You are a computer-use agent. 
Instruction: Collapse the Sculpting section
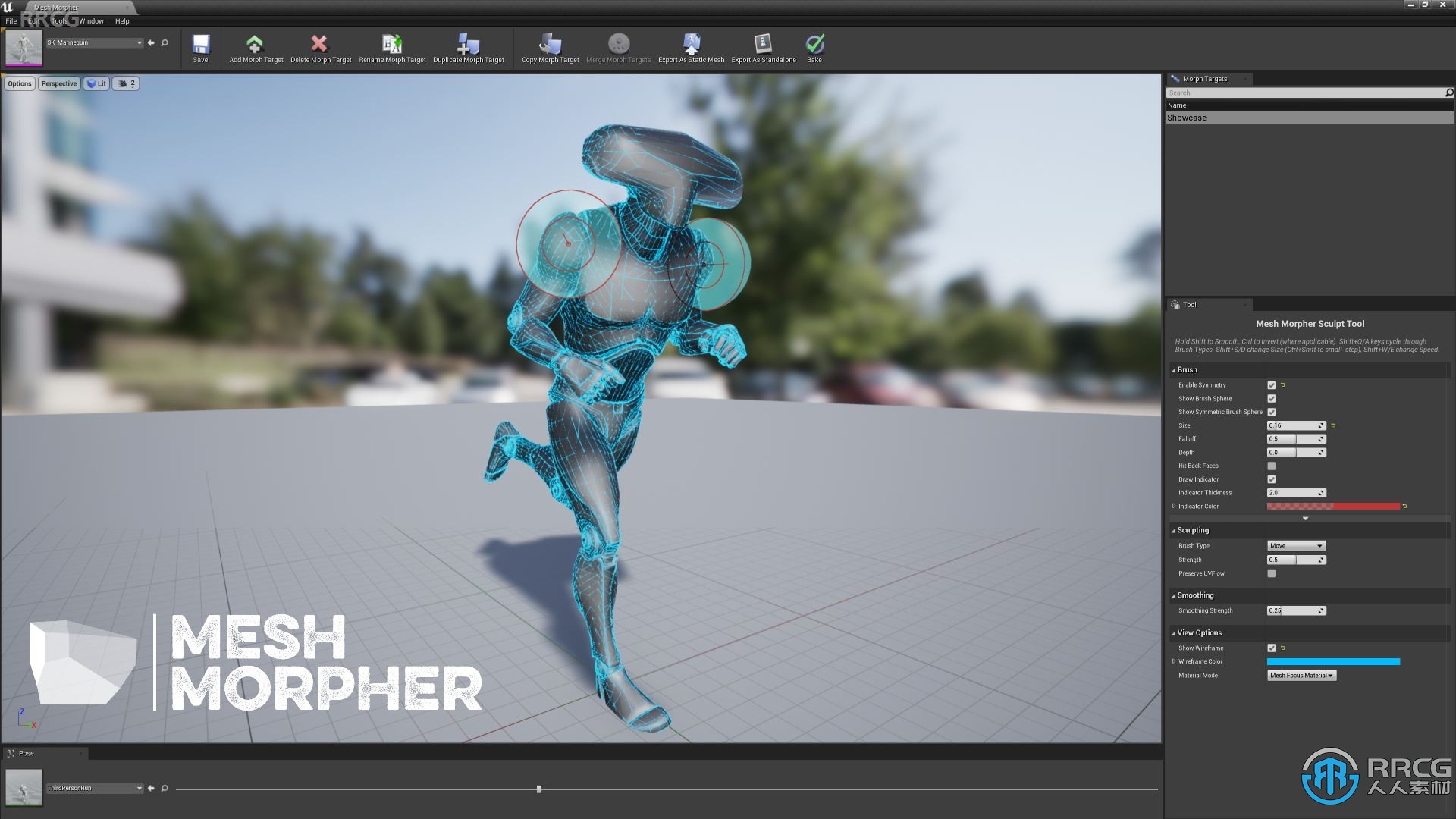click(1174, 530)
